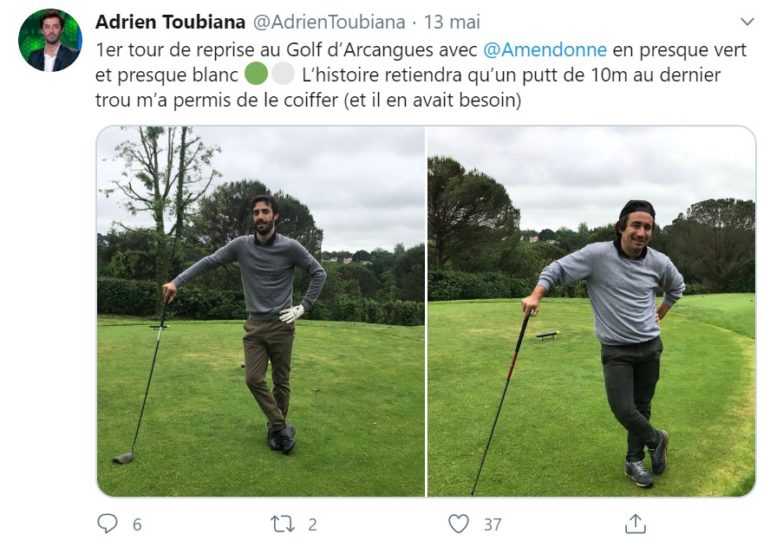Screen dimensions: 770x547
Task: Open the @AdrienToubiana handle
Action: pyautogui.click(x=329, y=22)
